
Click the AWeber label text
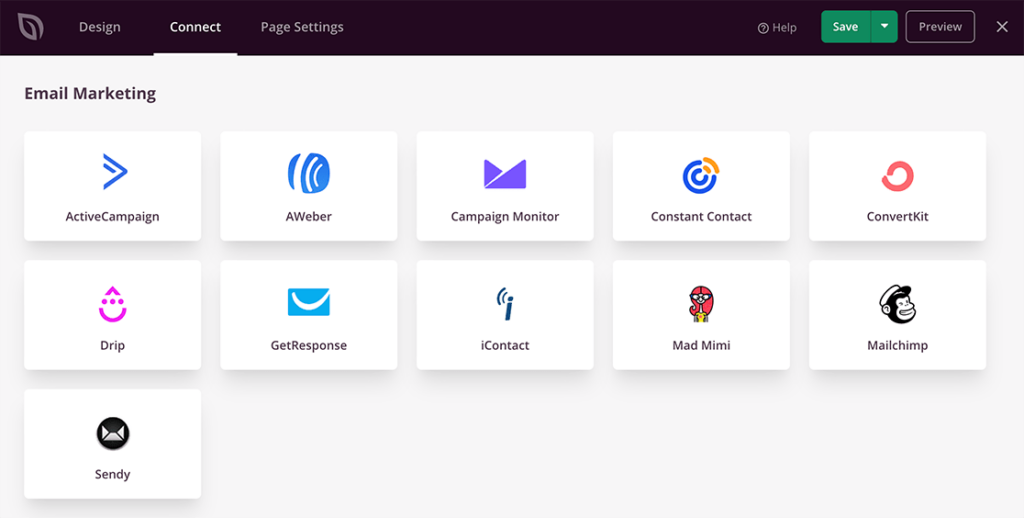point(309,216)
